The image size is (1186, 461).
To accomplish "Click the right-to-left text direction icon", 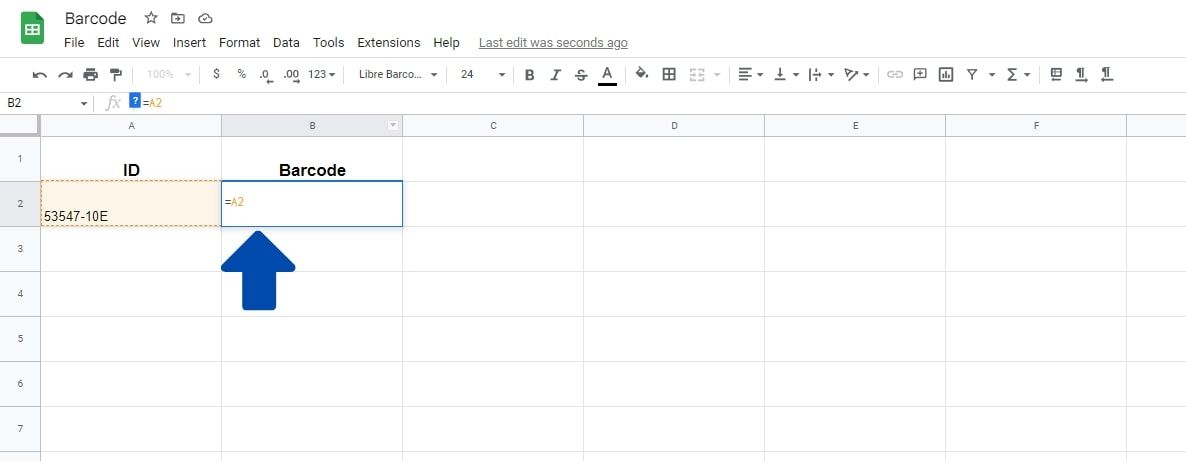I will click(x=1107, y=74).
